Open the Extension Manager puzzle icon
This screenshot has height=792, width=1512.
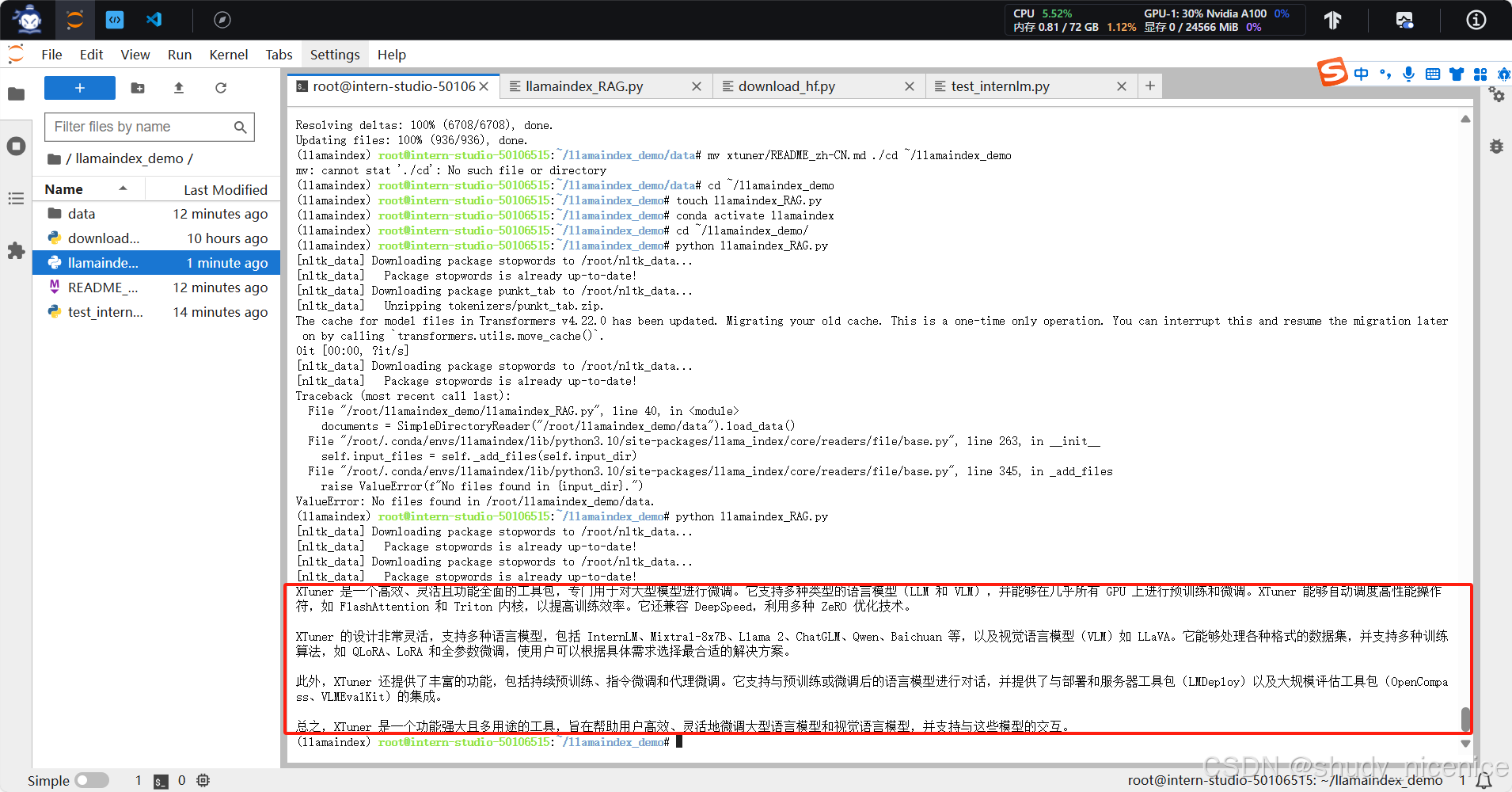pos(16,251)
